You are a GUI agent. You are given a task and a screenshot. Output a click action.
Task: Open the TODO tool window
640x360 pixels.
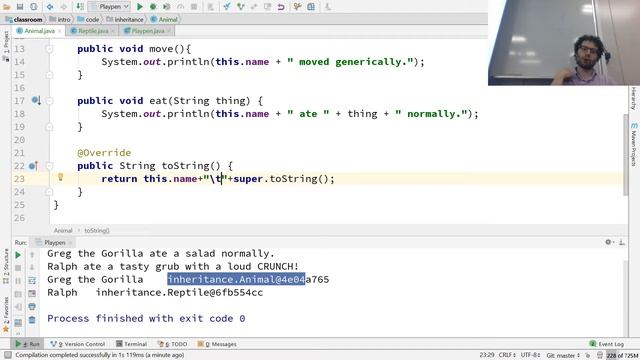coord(173,344)
